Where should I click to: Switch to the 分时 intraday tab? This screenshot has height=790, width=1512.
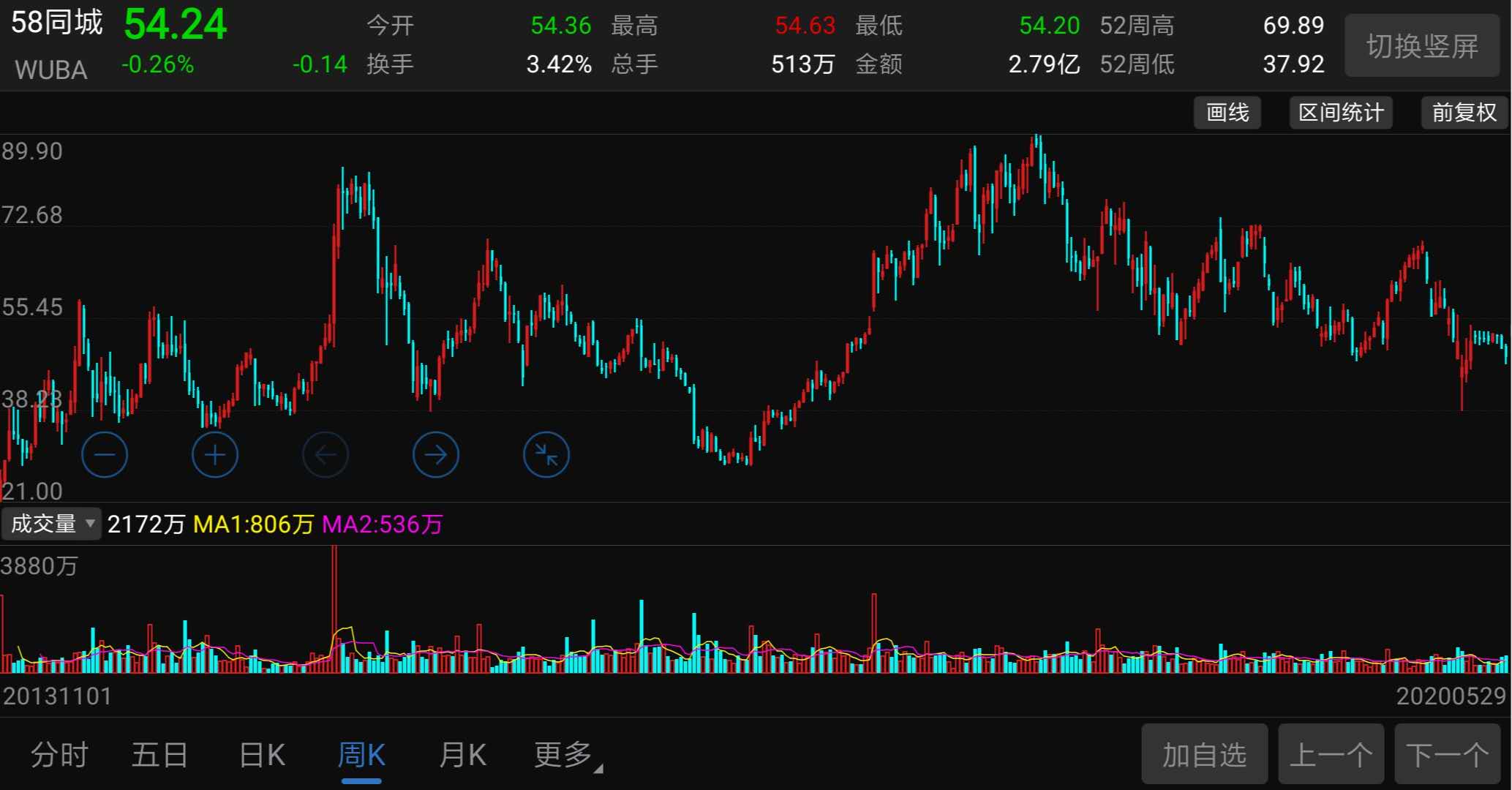click(60, 754)
